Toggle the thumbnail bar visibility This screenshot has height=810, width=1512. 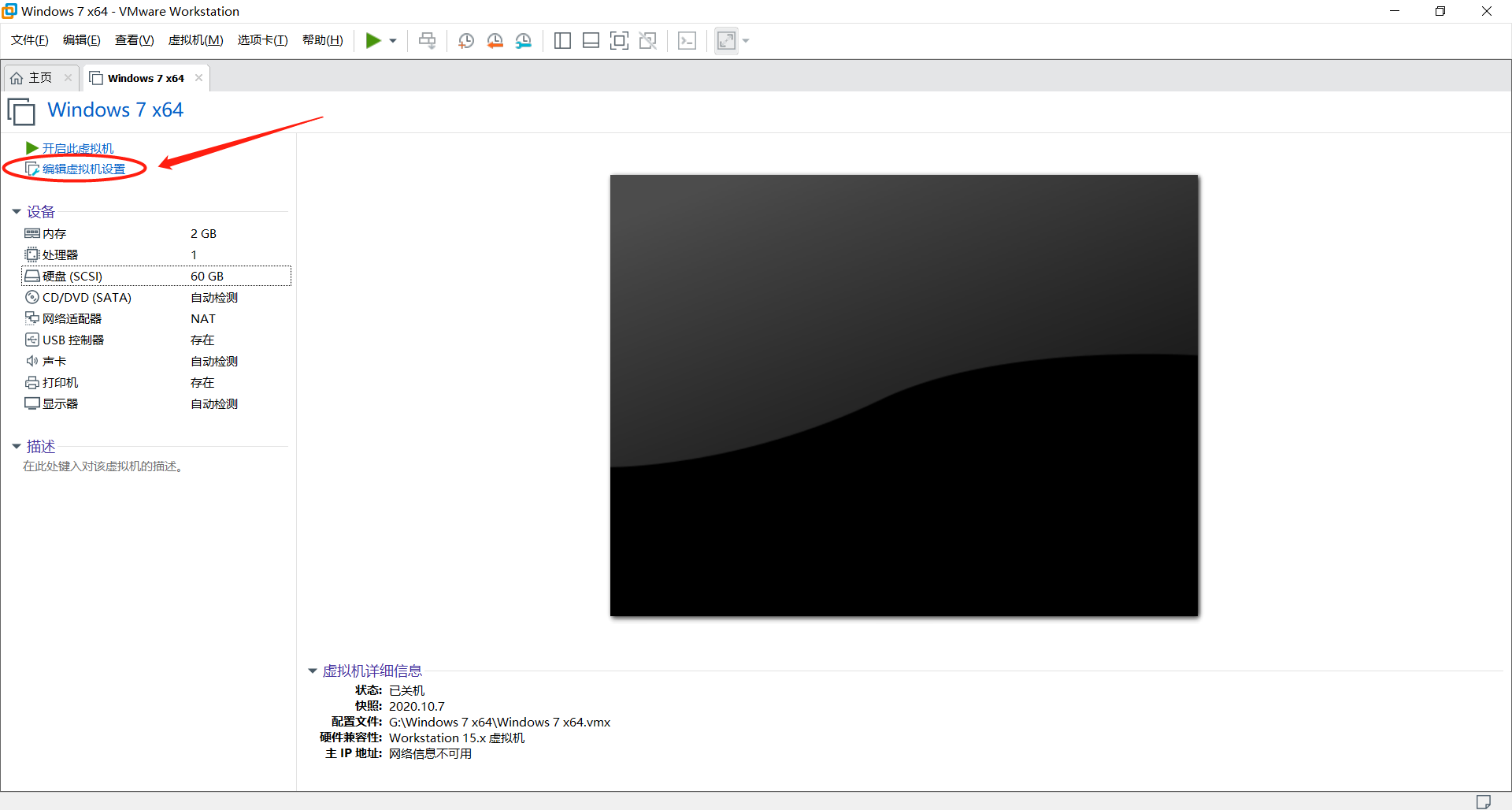pyautogui.click(x=591, y=40)
